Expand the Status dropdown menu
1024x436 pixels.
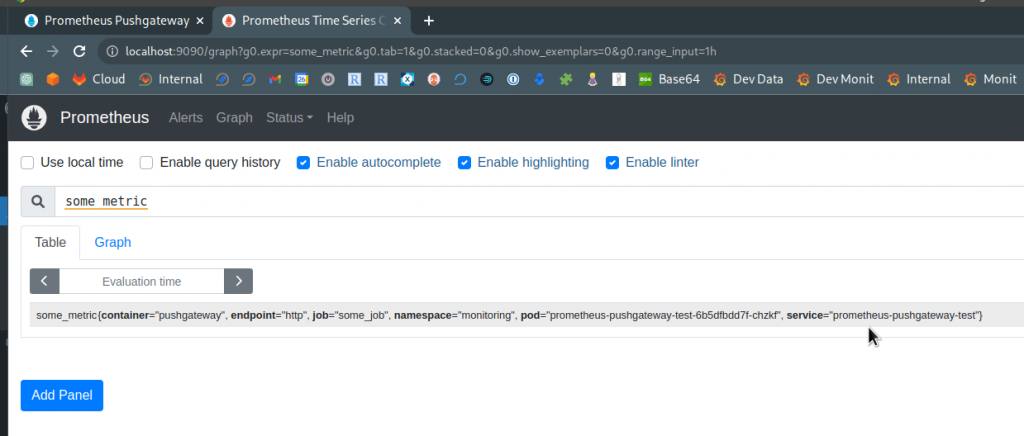[289, 118]
